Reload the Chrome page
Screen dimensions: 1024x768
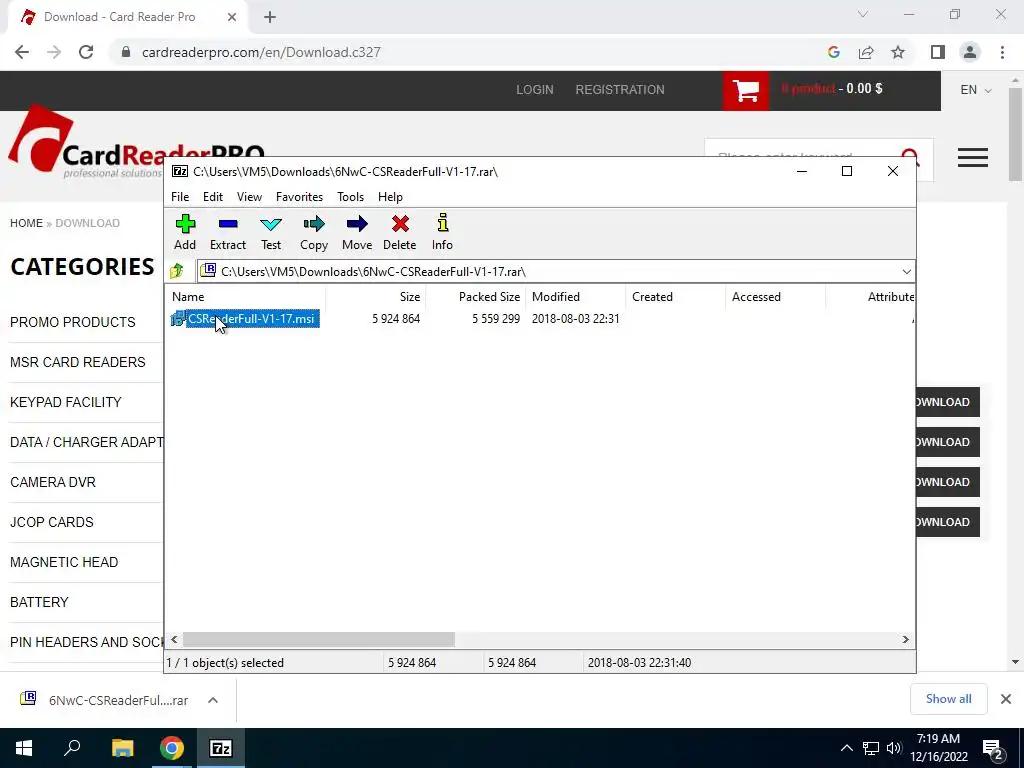click(x=86, y=52)
